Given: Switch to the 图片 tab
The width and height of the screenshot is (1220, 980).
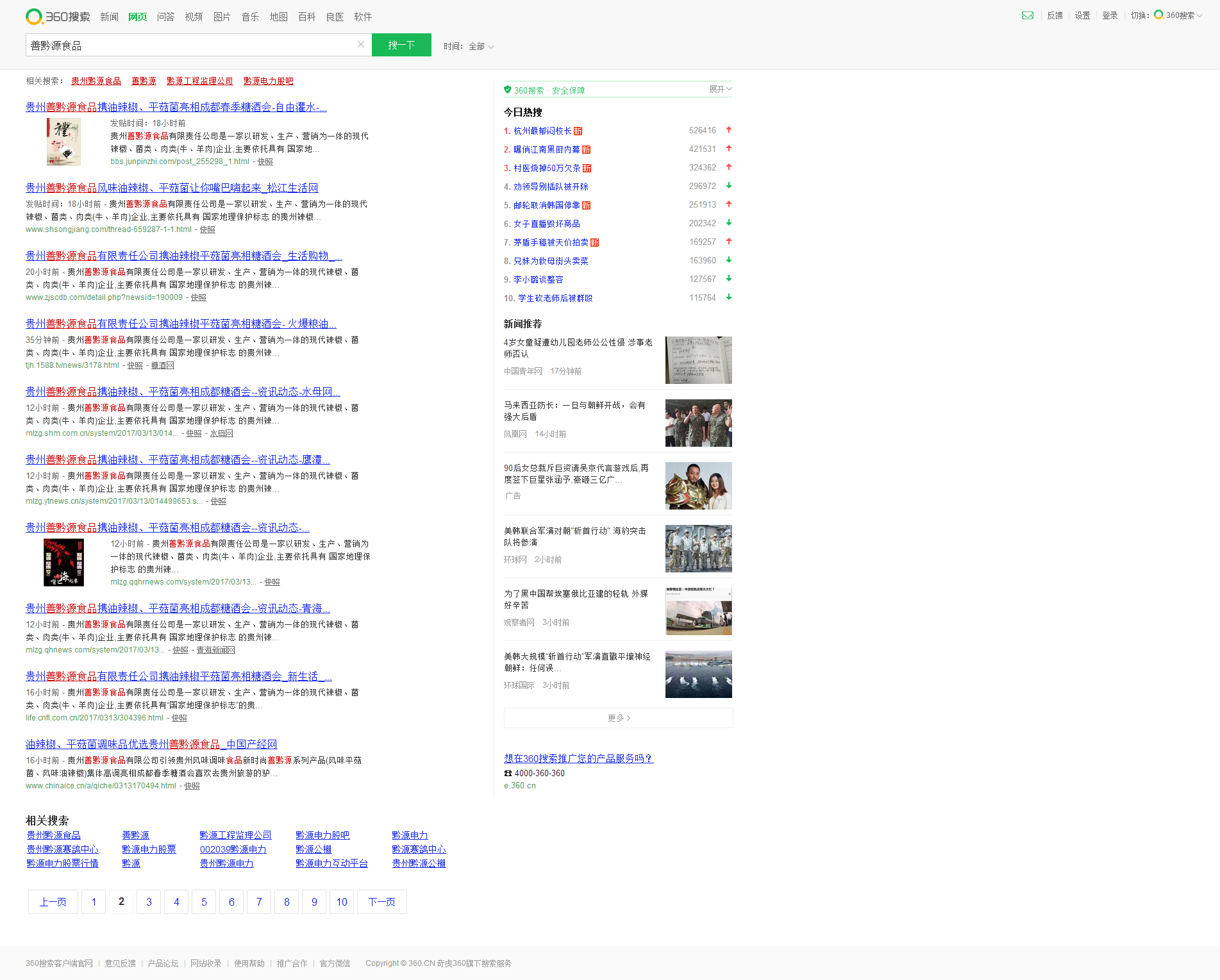Looking at the screenshot, I should point(222,17).
